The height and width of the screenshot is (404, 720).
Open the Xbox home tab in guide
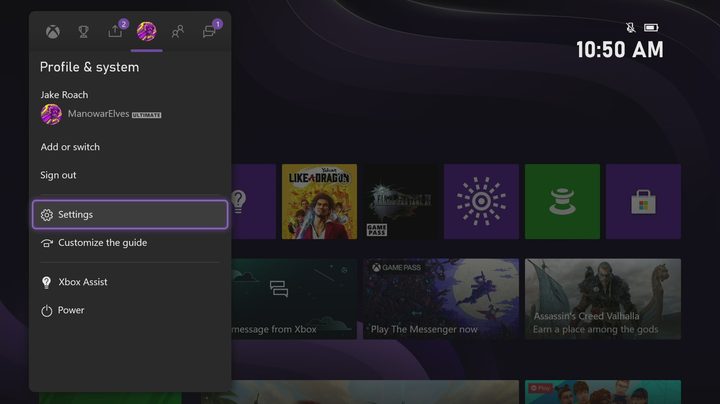[53, 32]
